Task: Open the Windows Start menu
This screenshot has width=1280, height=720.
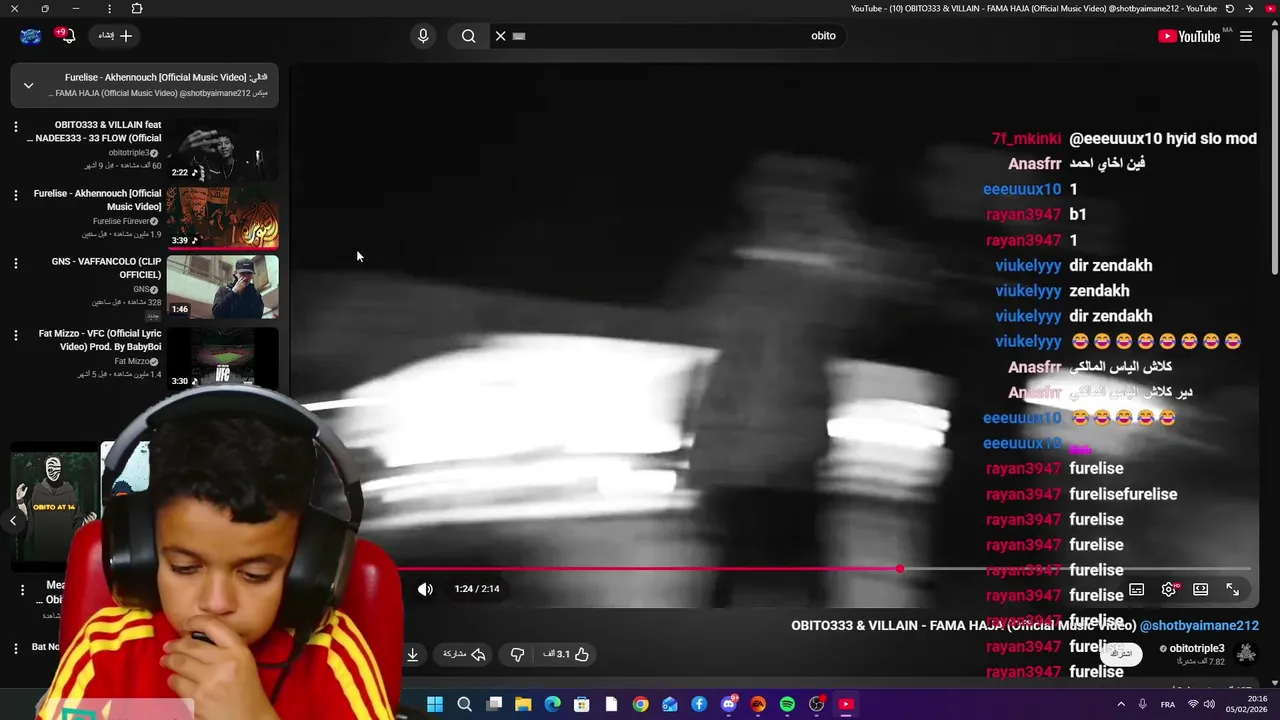Action: pos(435,704)
